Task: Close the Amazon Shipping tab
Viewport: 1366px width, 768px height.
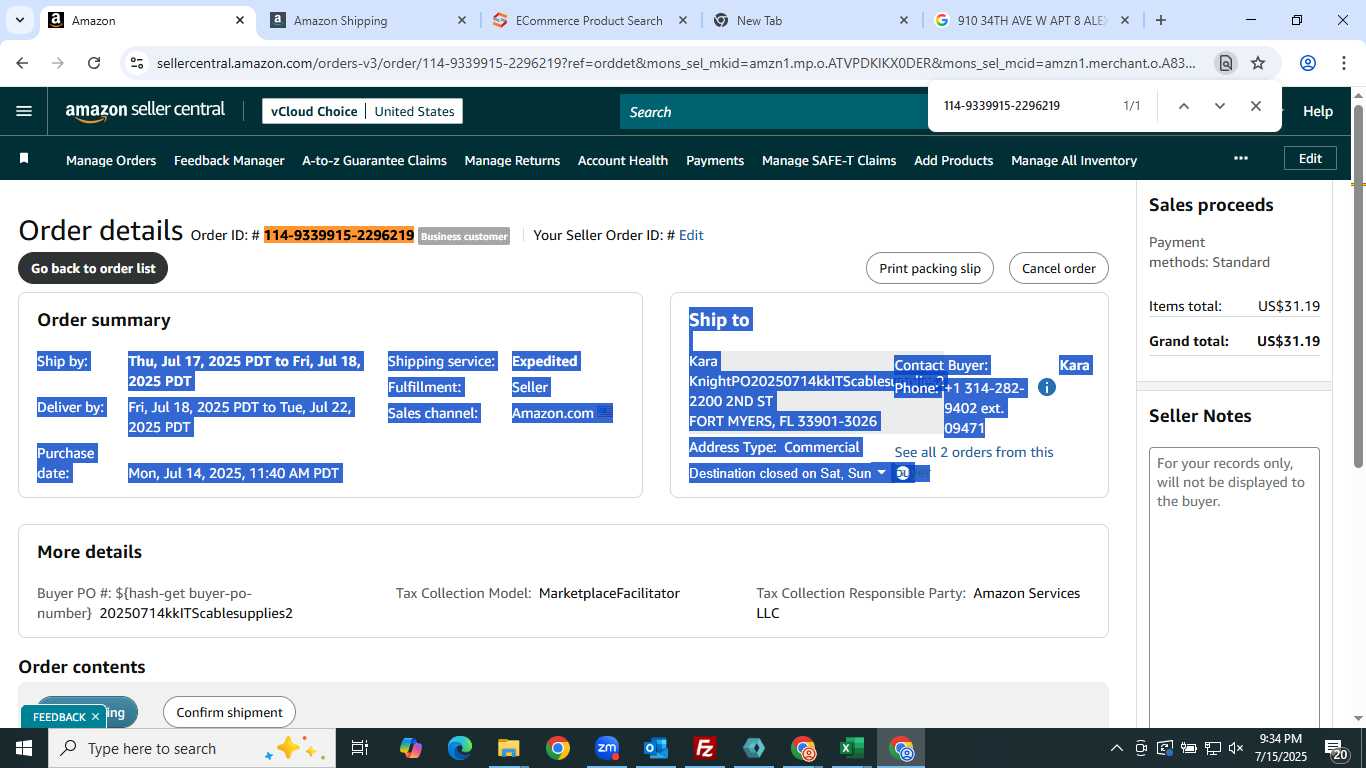Action: [461, 20]
